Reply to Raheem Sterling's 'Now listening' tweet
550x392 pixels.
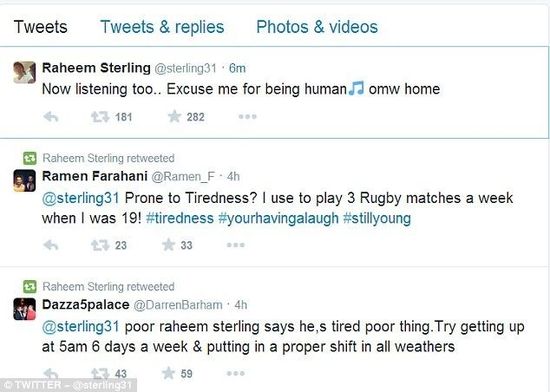click(51, 117)
